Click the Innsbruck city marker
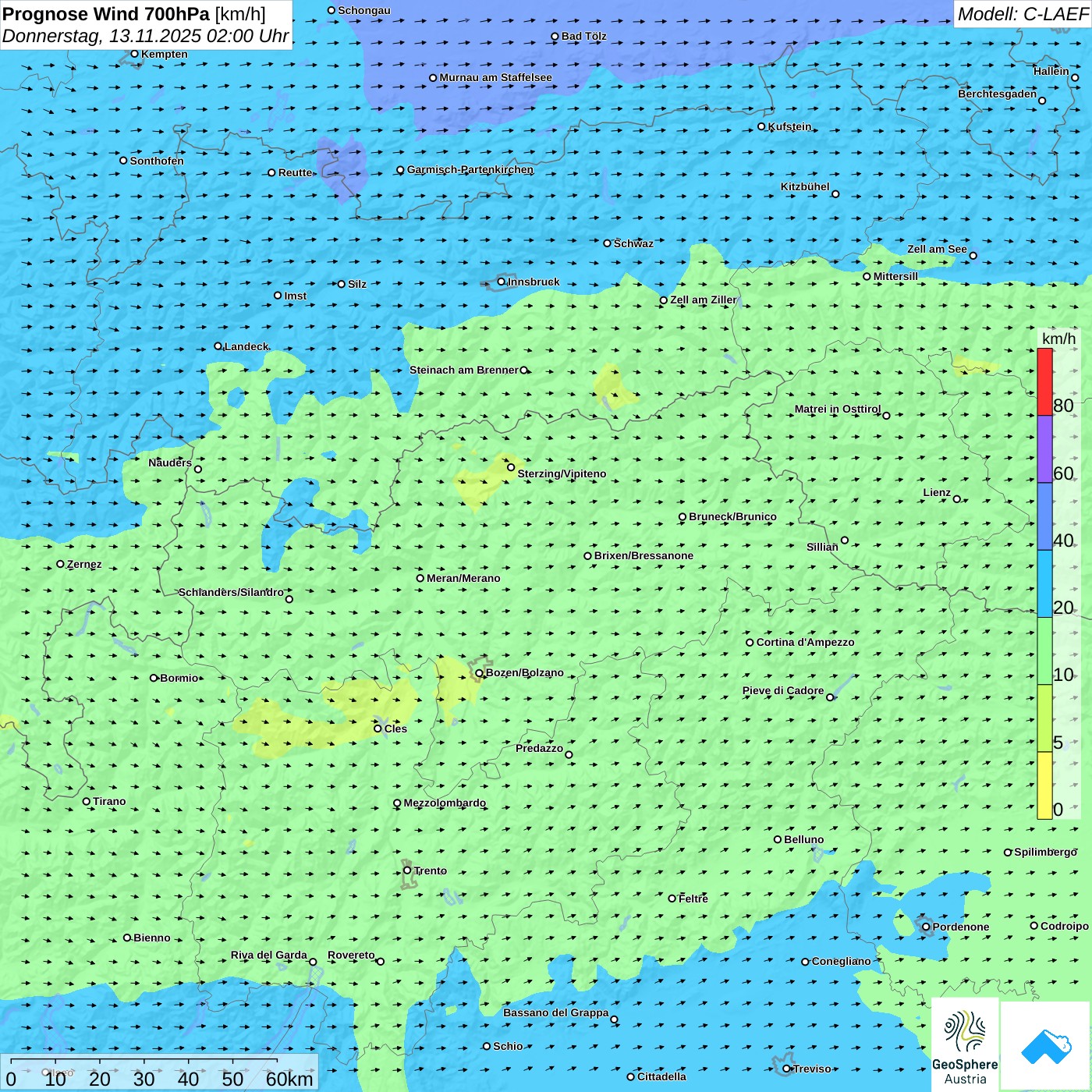 (x=502, y=282)
